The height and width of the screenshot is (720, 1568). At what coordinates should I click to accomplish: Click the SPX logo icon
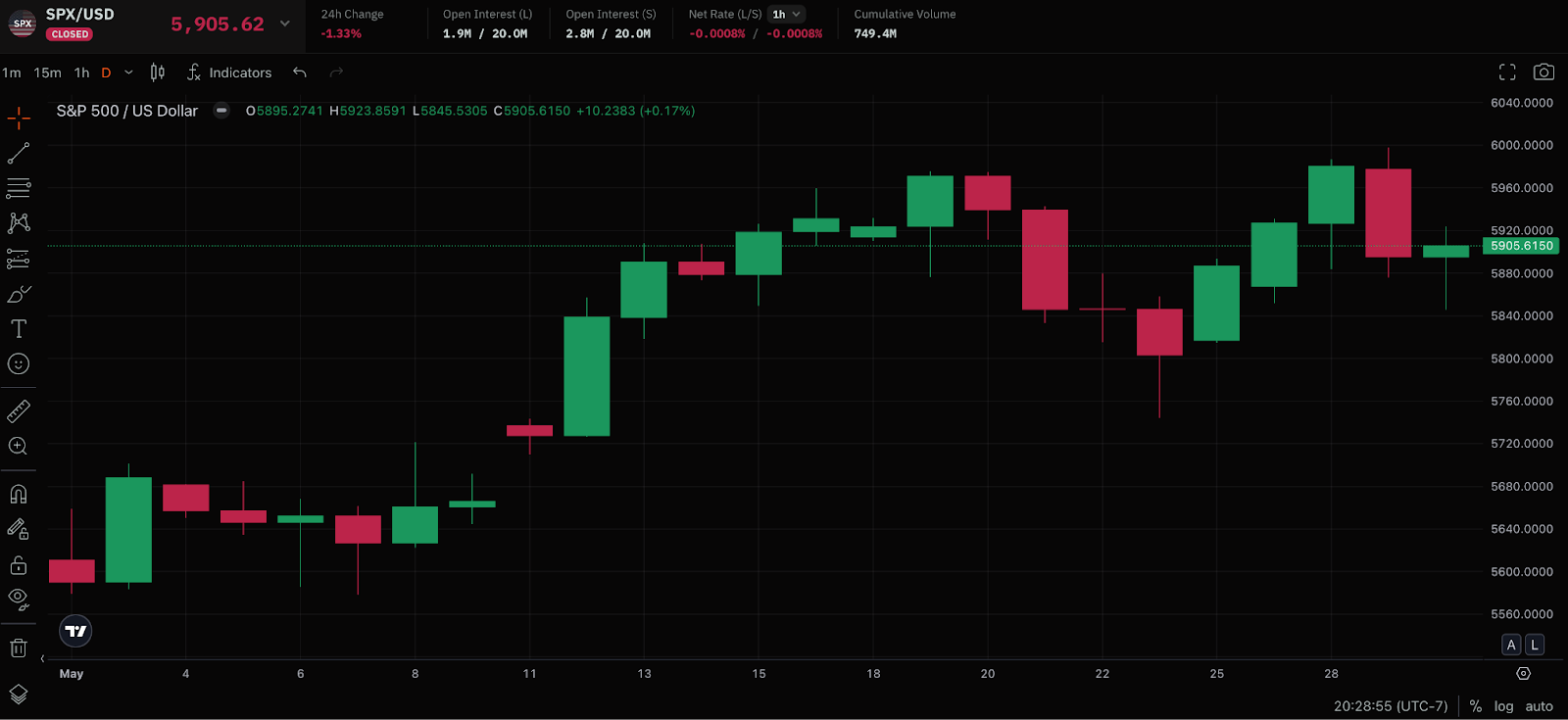(23, 24)
